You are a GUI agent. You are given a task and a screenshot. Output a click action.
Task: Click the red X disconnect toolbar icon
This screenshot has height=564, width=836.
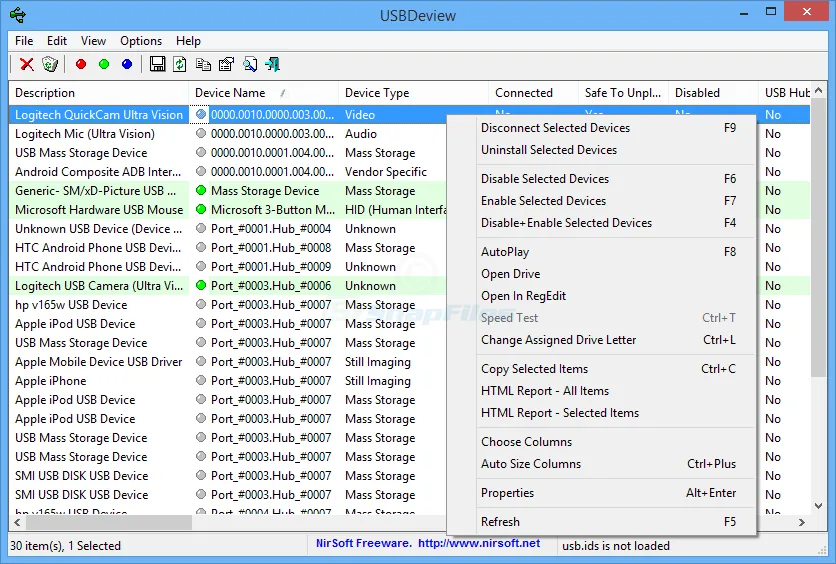pyautogui.click(x=27, y=64)
